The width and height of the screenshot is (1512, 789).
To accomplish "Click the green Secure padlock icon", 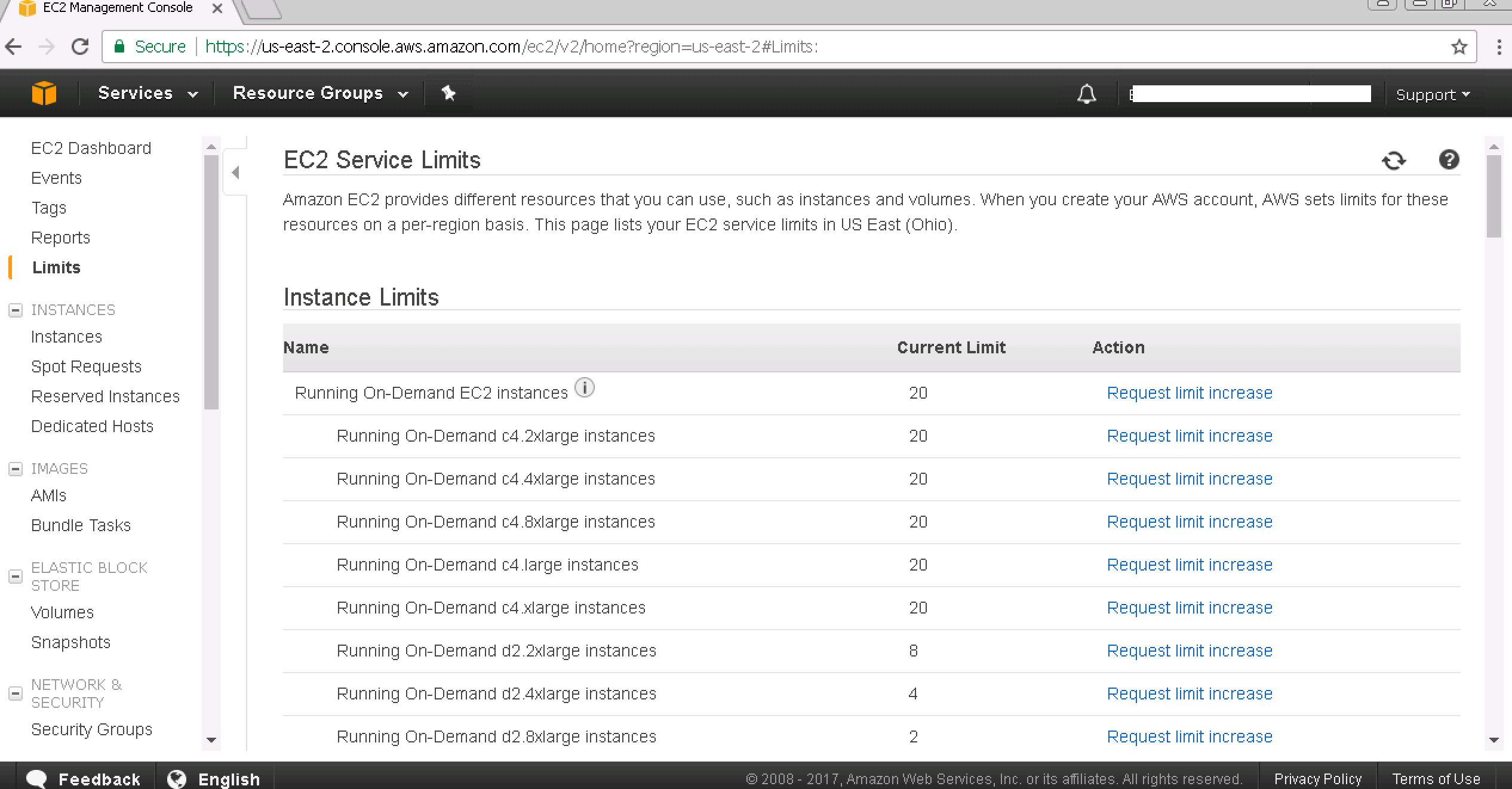I will click(x=119, y=47).
